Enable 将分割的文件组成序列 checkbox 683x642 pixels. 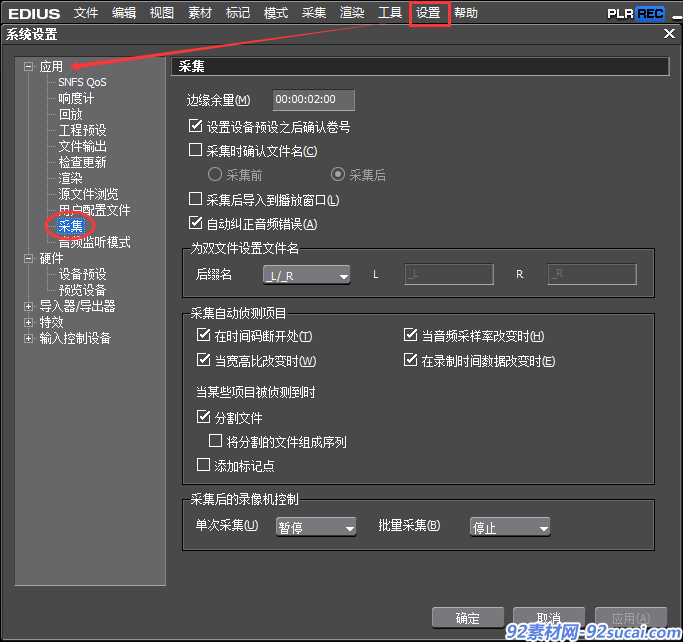(x=216, y=441)
